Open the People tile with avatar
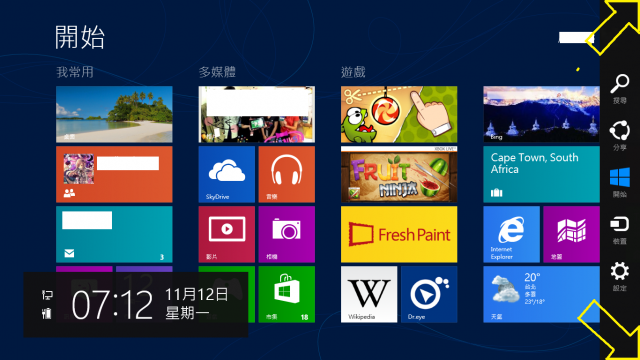This screenshot has width=640, height=360. [x=114, y=174]
